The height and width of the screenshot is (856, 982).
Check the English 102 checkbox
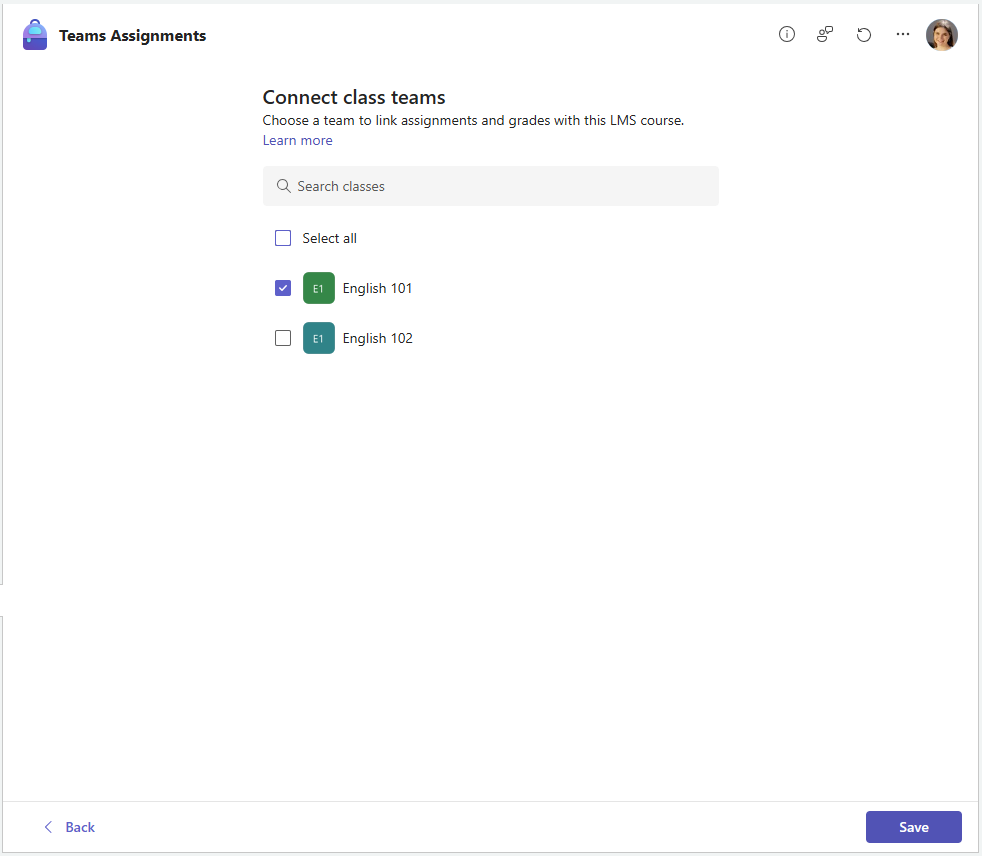(283, 338)
